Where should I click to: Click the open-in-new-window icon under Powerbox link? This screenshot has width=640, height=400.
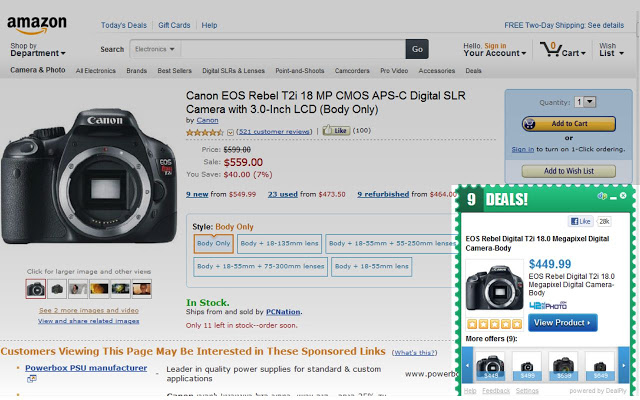pos(31,379)
